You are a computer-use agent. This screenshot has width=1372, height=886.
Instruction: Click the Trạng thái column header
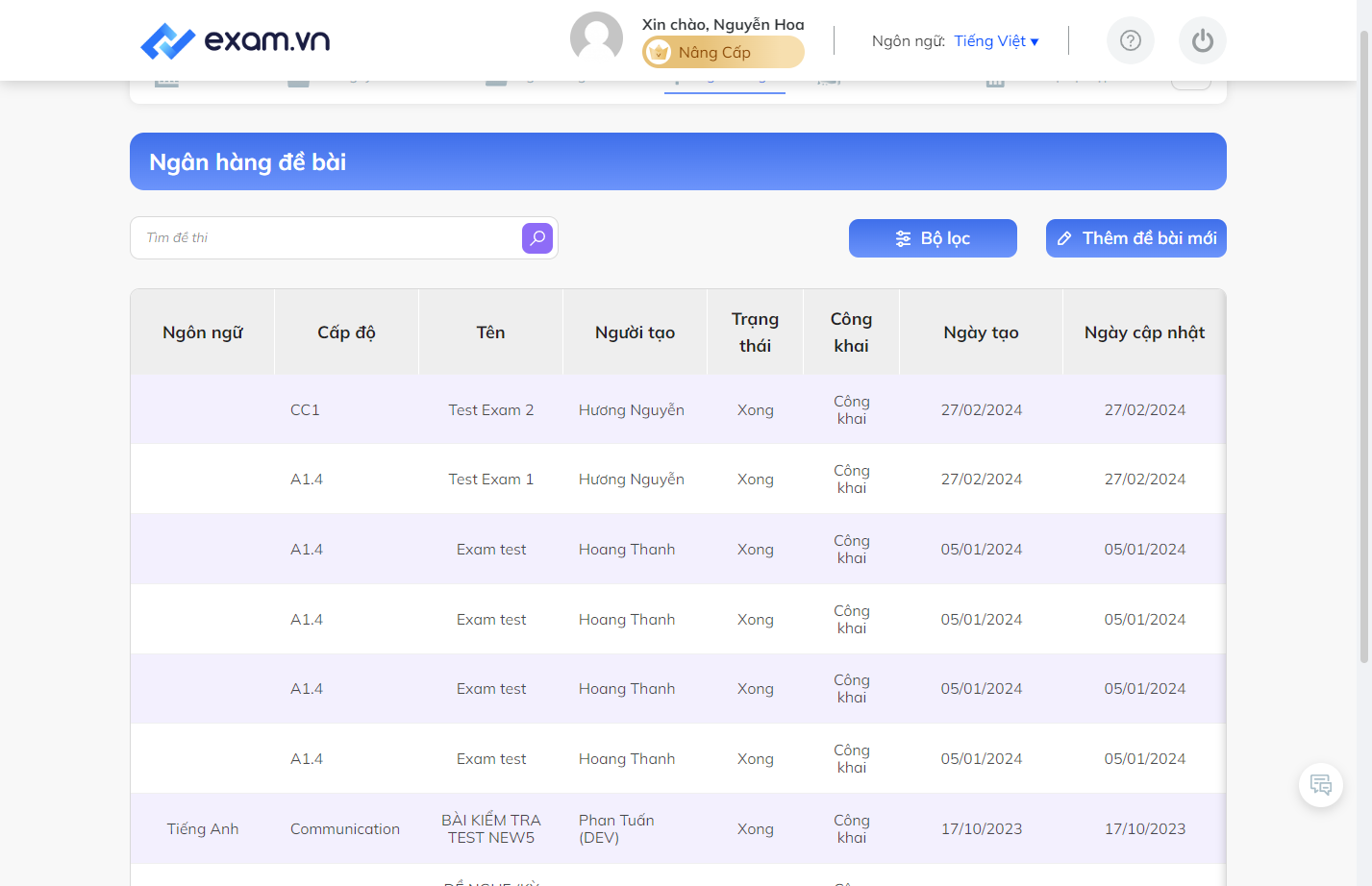(x=756, y=332)
